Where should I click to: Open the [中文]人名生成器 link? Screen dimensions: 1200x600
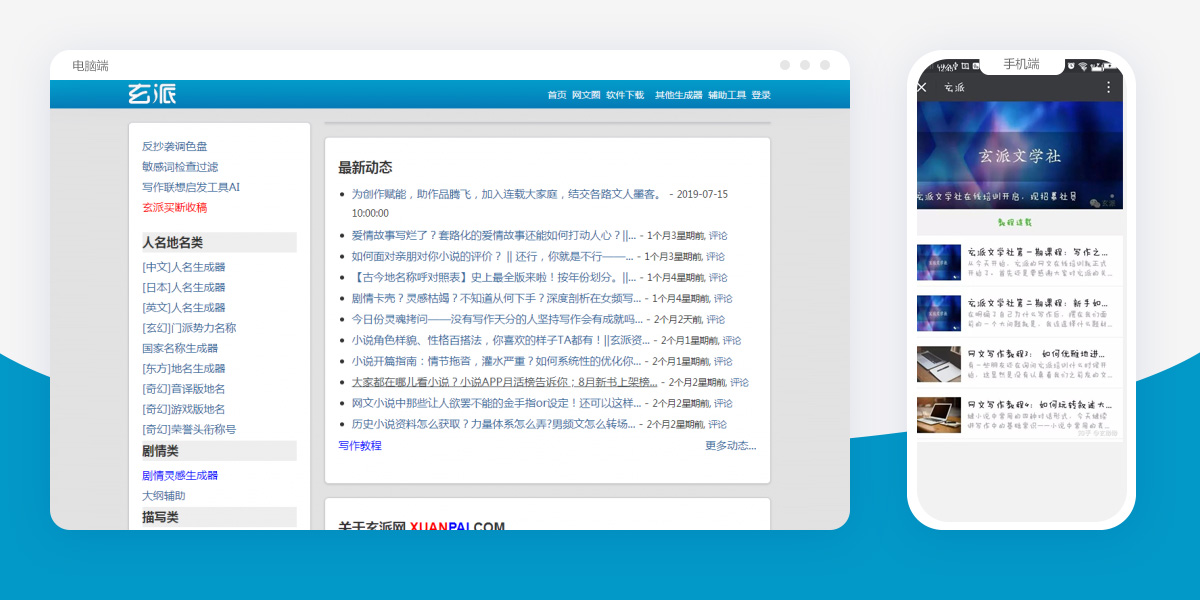click(x=184, y=267)
